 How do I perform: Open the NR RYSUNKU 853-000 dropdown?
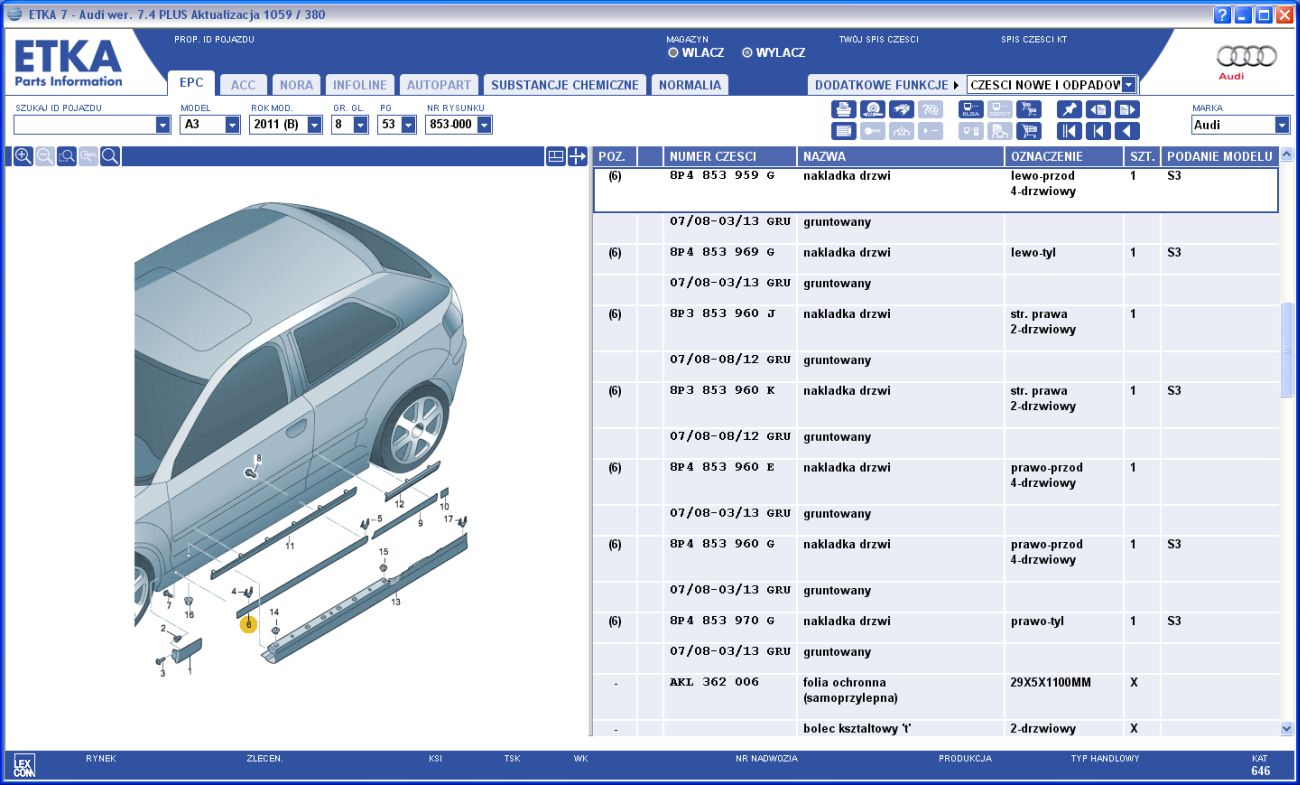click(485, 125)
